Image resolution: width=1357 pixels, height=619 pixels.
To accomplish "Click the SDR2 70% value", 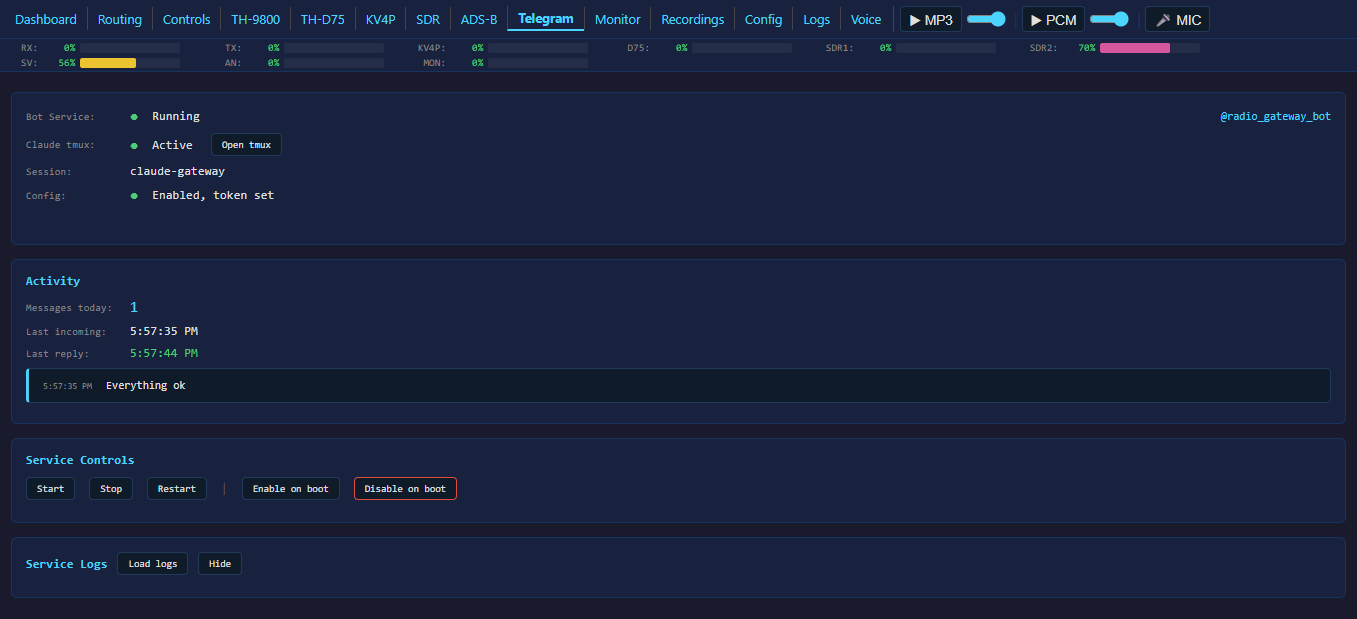I will [x=1087, y=48].
